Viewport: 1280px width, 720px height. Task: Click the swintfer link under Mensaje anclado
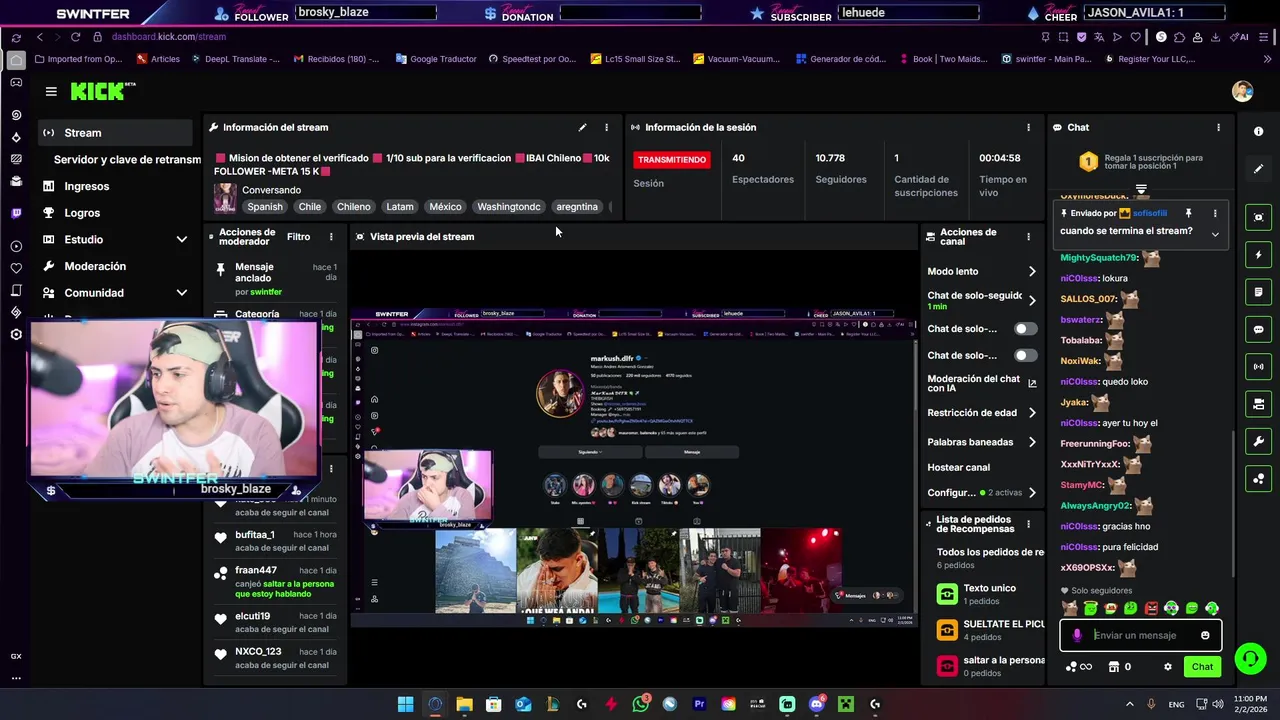pos(266,292)
